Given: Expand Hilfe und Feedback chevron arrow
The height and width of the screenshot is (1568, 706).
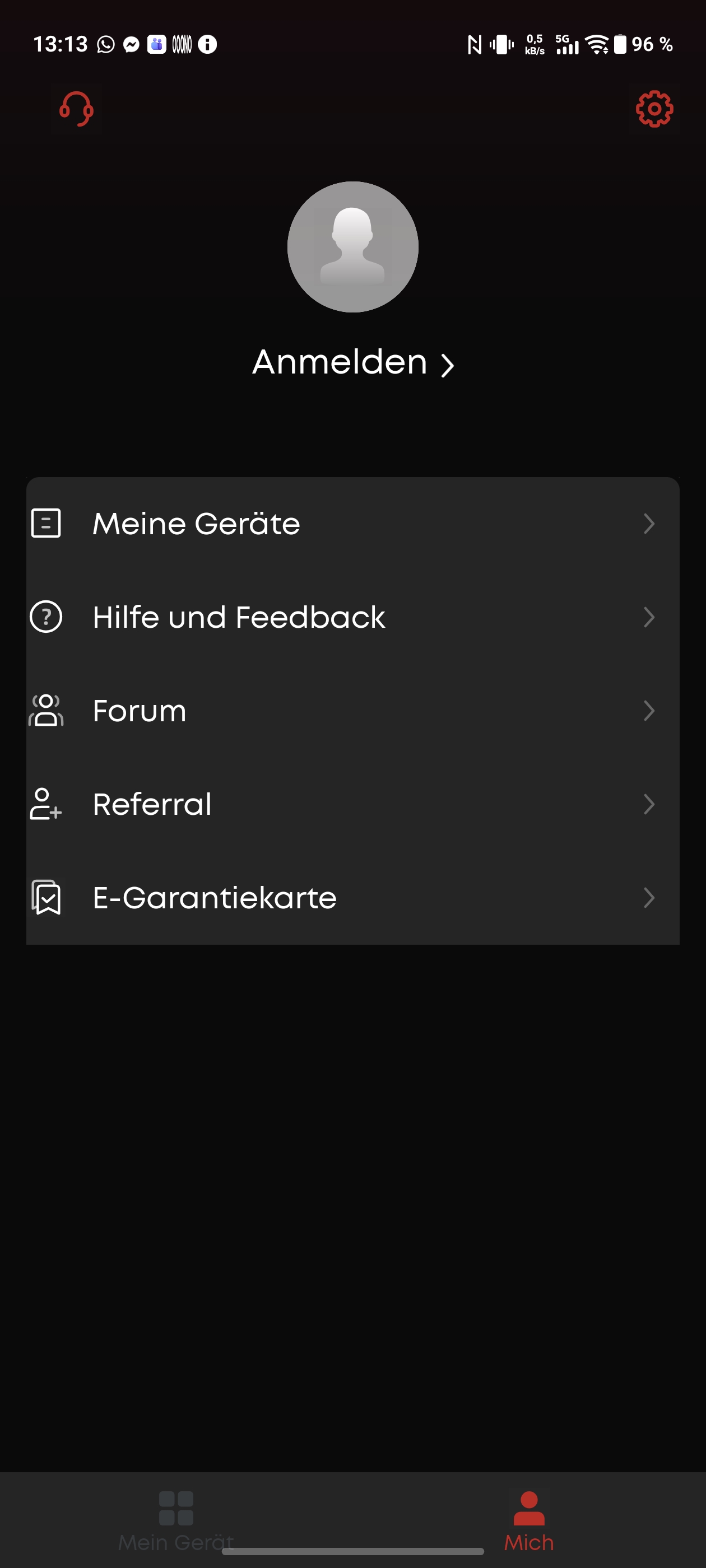Looking at the screenshot, I should [x=649, y=617].
